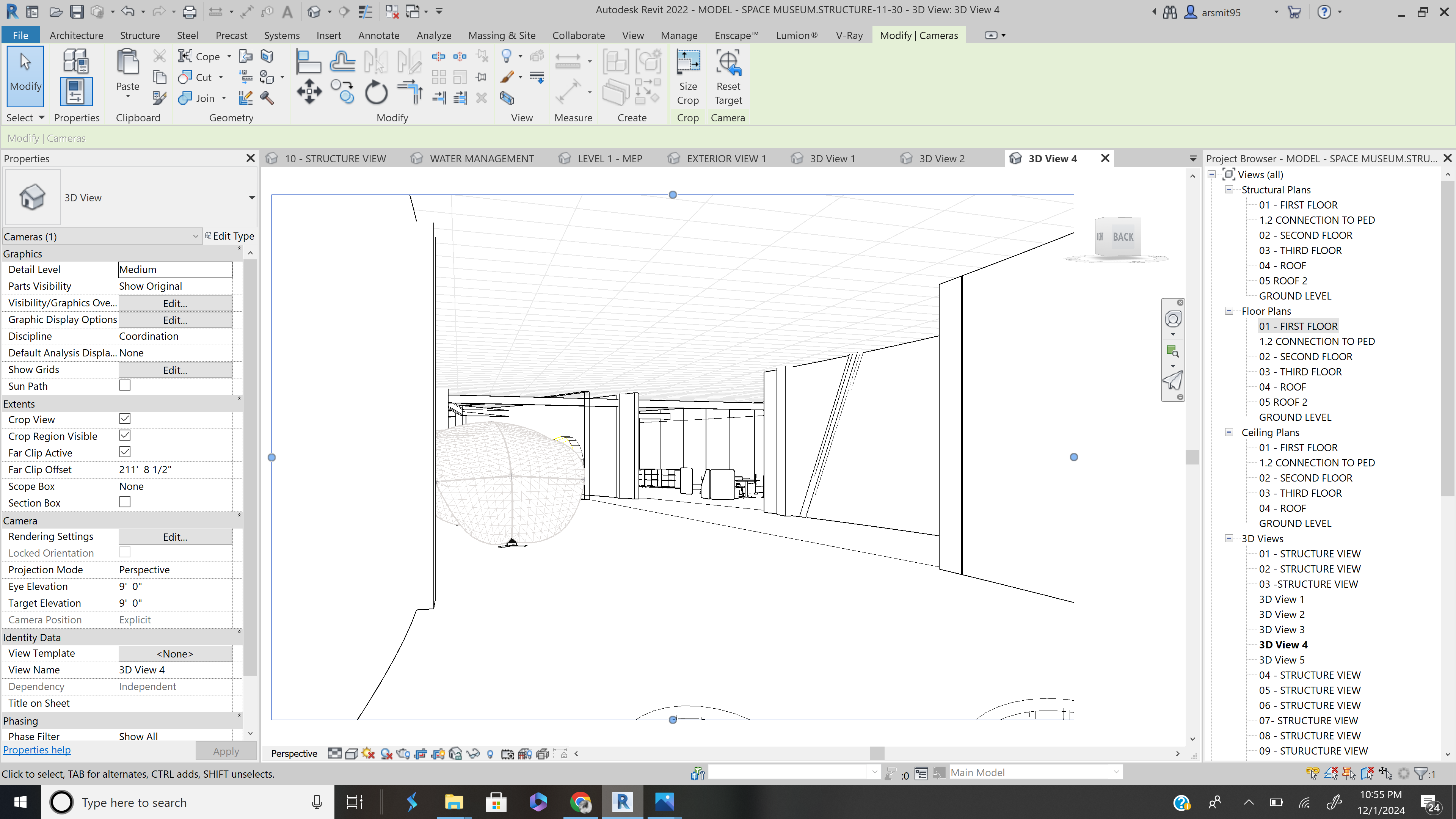The image size is (1456, 819).
Task: Click Edit for Graphic Display Options
Action: [175, 320]
